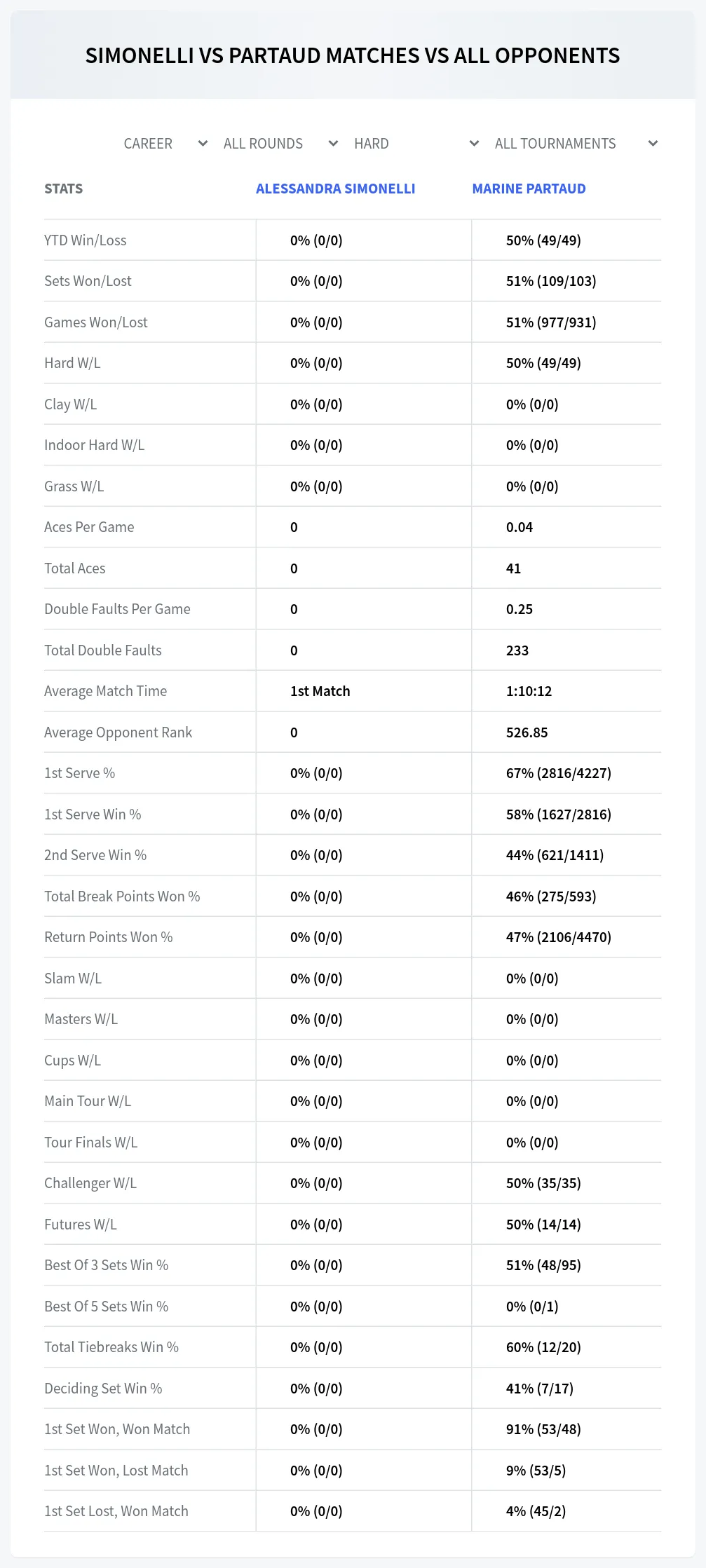Expand the ALL ROUNDS dropdown
Viewport: 706px width, 1568px height.
(280, 144)
